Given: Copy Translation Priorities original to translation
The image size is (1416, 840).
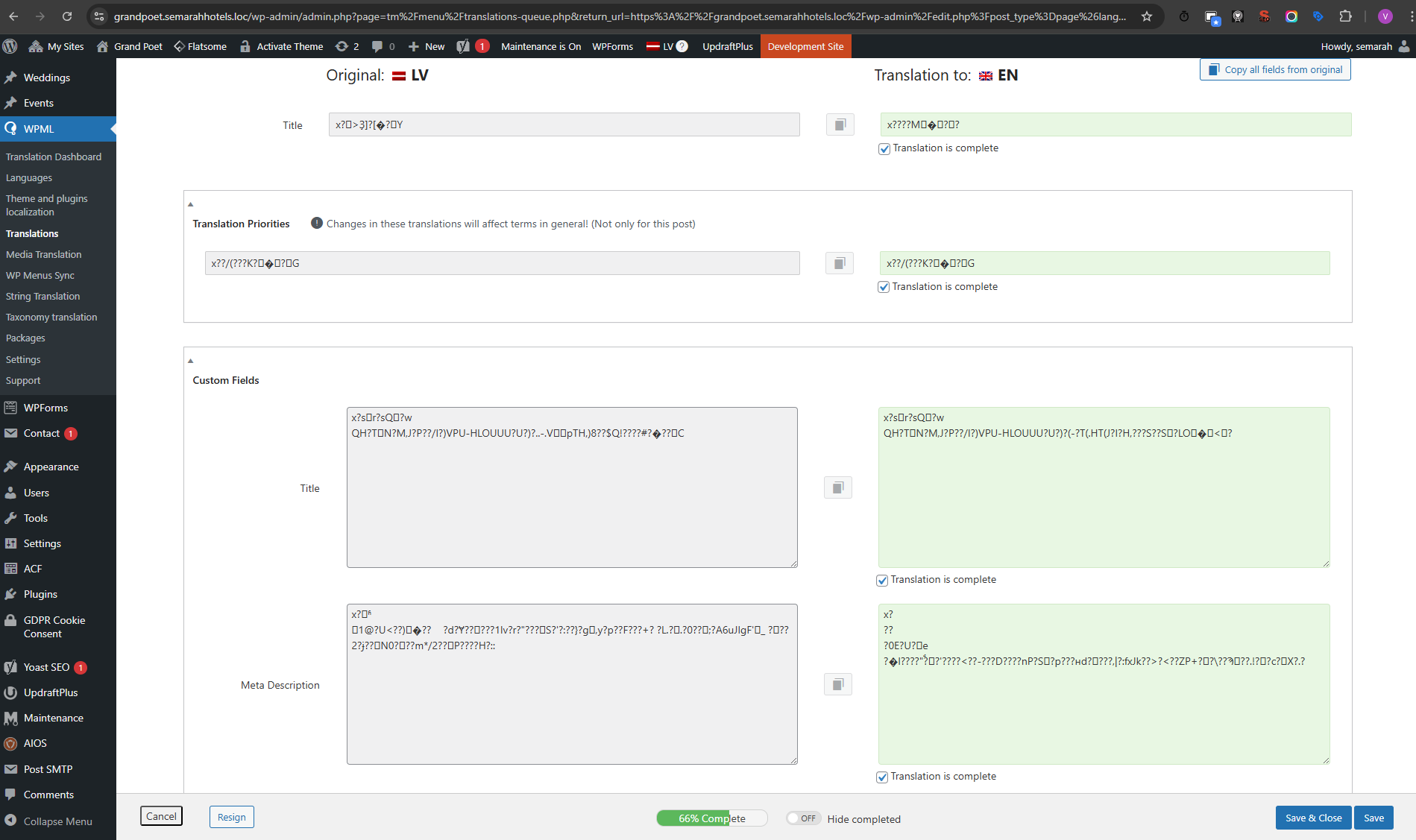Looking at the screenshot, I should tap(839, 263).
